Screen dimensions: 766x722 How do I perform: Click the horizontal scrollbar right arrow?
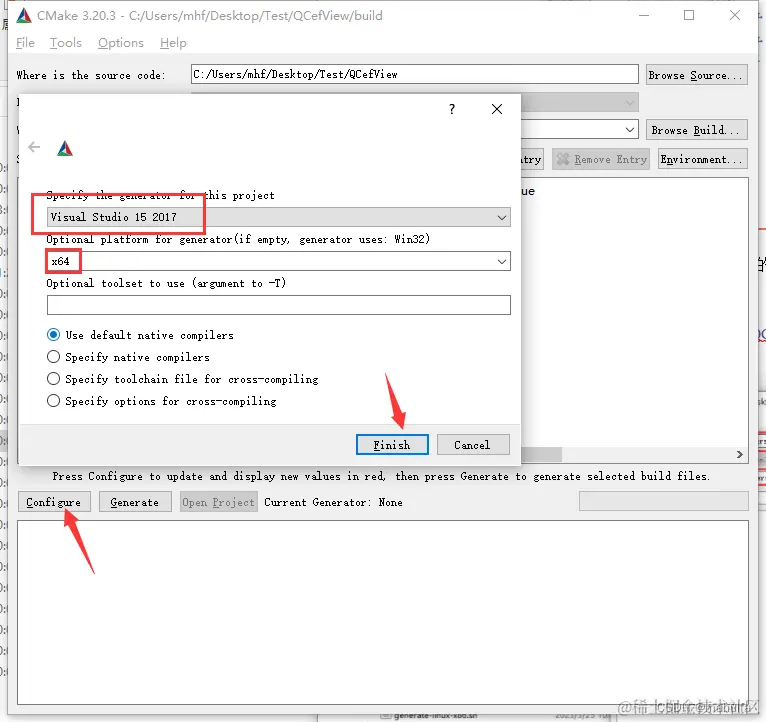740,454
